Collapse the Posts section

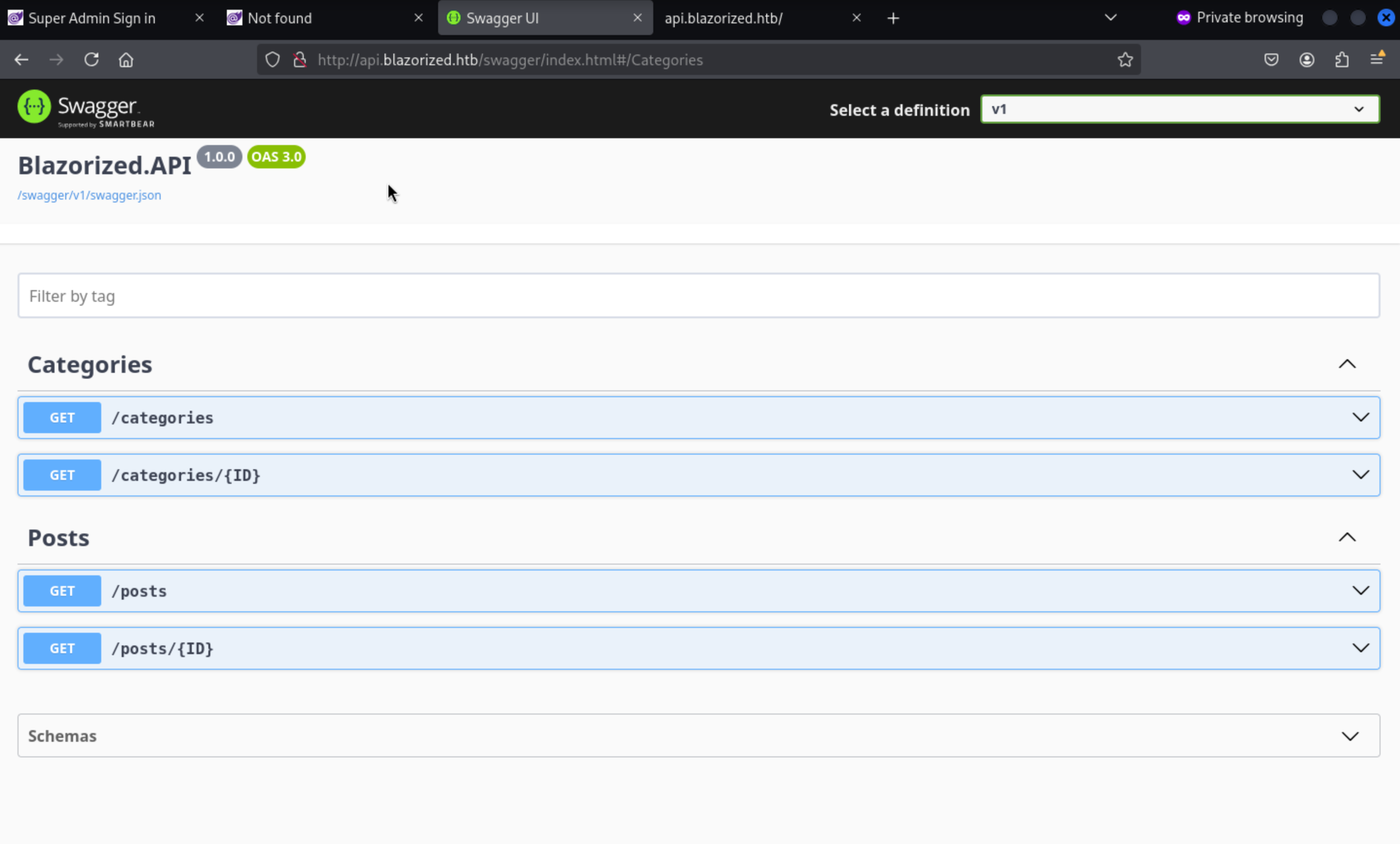coord(1347,537)
